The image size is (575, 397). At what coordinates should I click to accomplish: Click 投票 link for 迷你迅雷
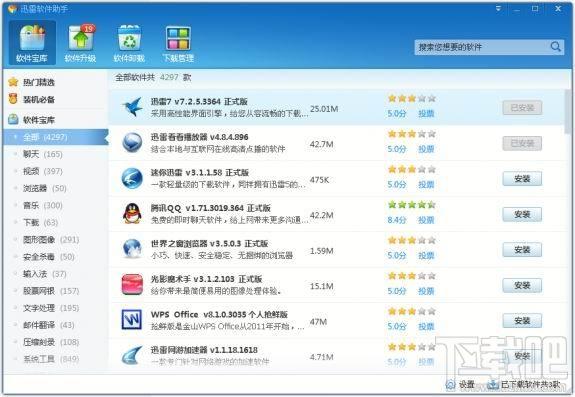coord(426,185)
